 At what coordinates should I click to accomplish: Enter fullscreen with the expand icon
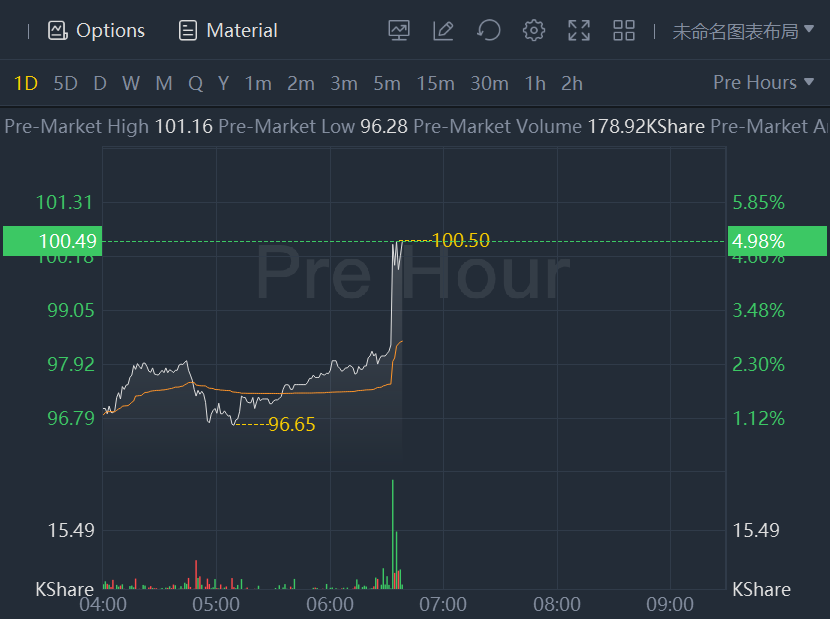(579, 31)
